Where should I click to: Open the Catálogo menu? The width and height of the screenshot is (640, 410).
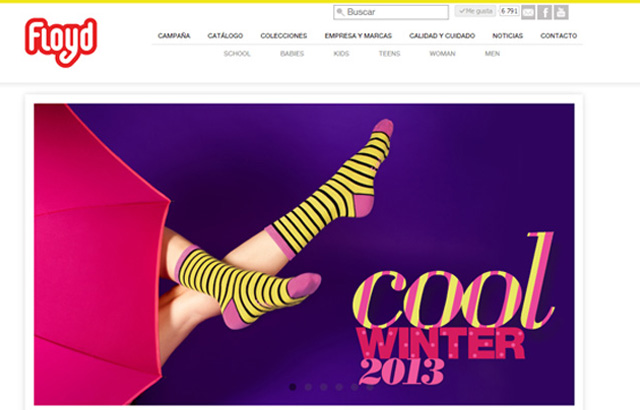(x=225, y=36)
